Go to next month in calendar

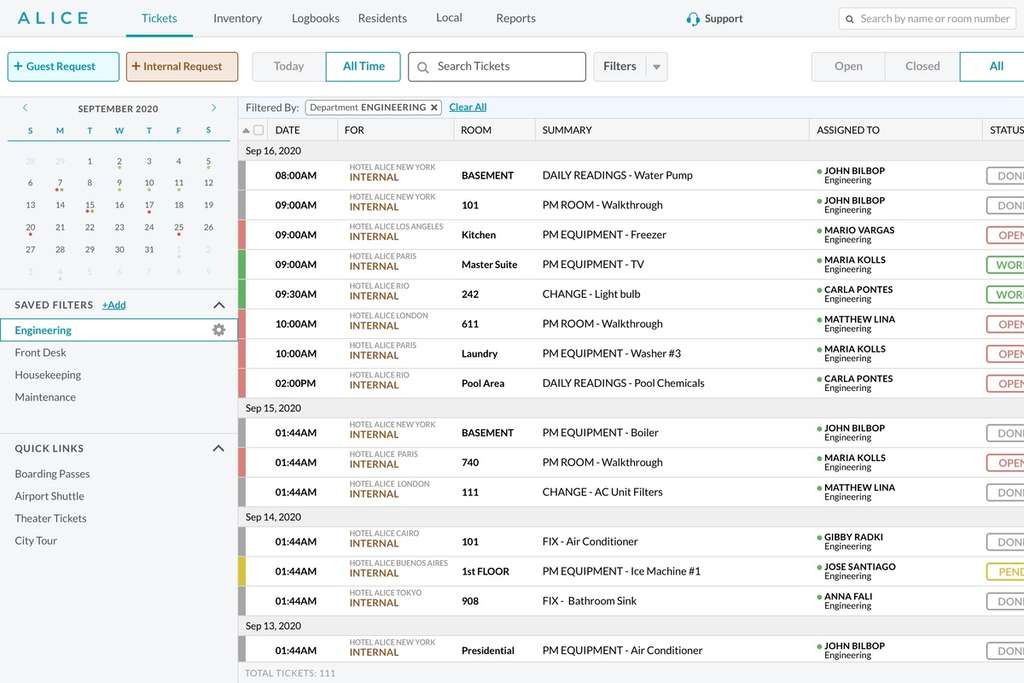click(214, 108)
